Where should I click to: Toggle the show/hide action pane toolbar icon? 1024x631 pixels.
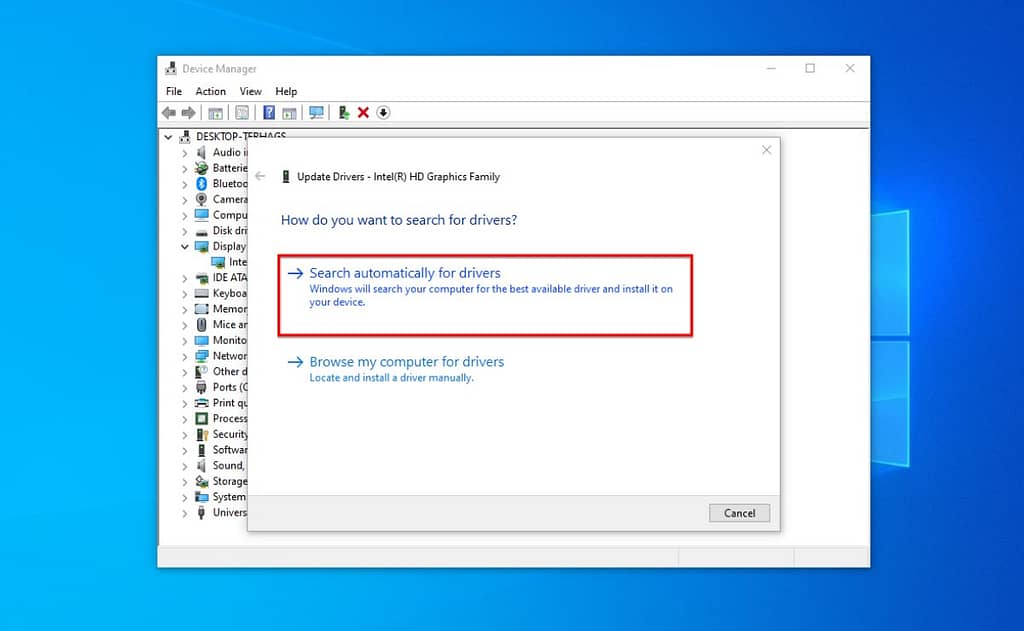(289, 113)
